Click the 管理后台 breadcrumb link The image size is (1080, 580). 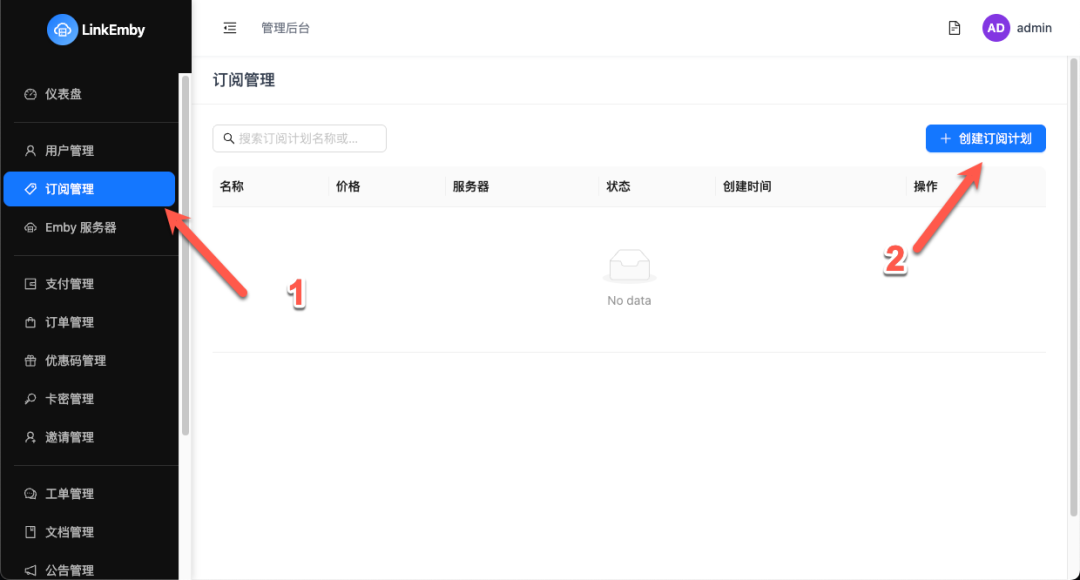(287, 27)
